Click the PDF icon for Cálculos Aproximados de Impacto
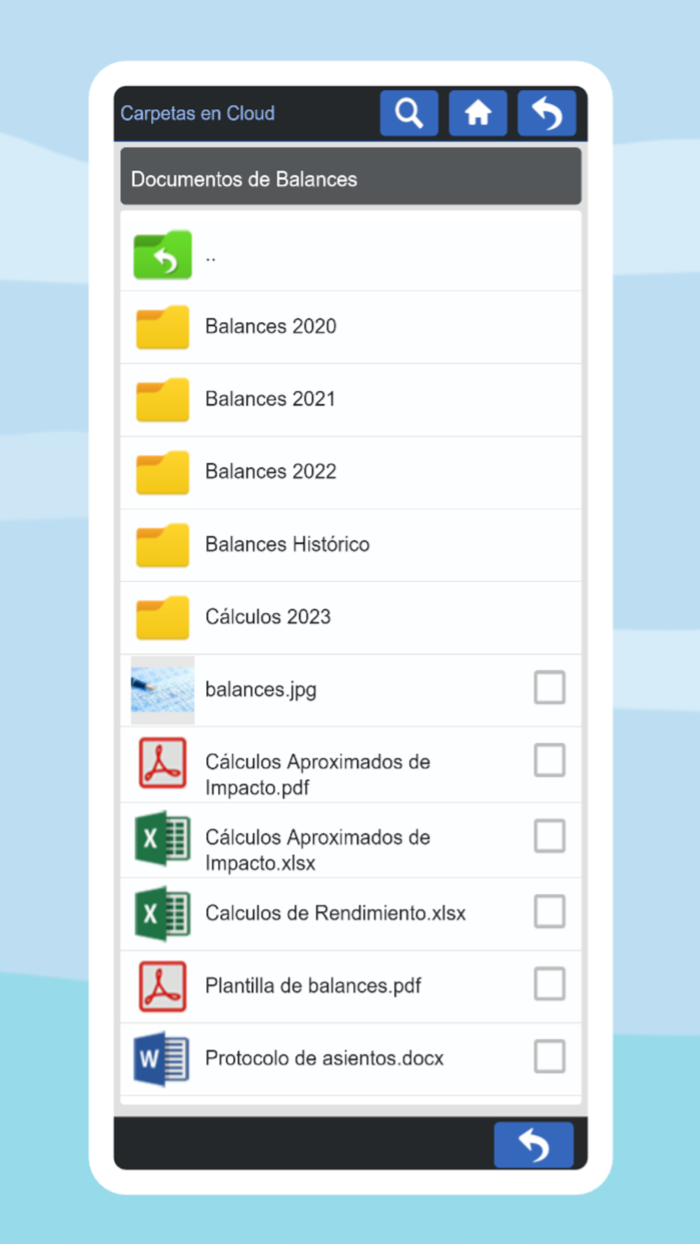 pyautogui.click(x=161, y=762)
